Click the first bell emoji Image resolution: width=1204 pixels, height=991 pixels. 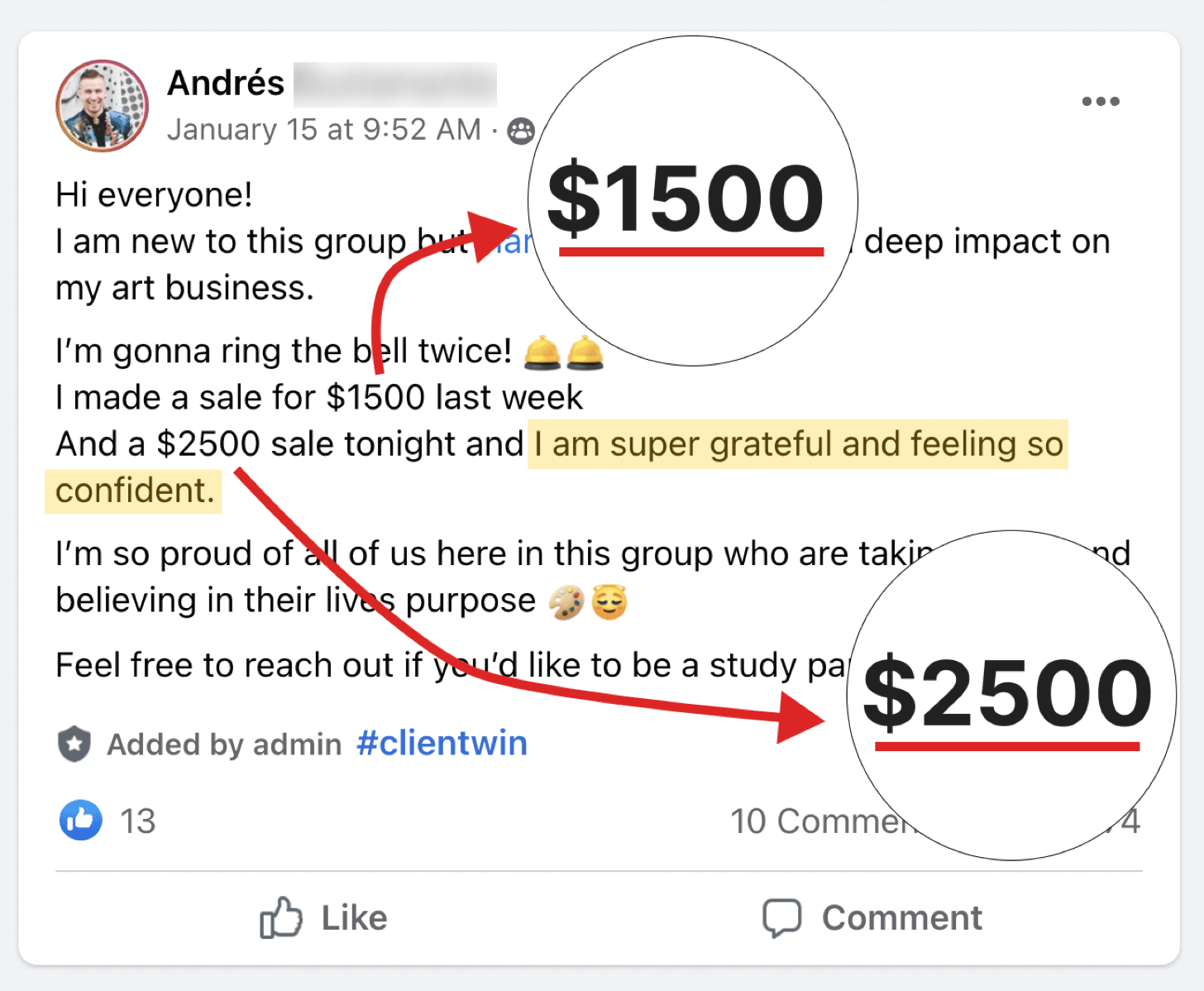coord(542,352)
